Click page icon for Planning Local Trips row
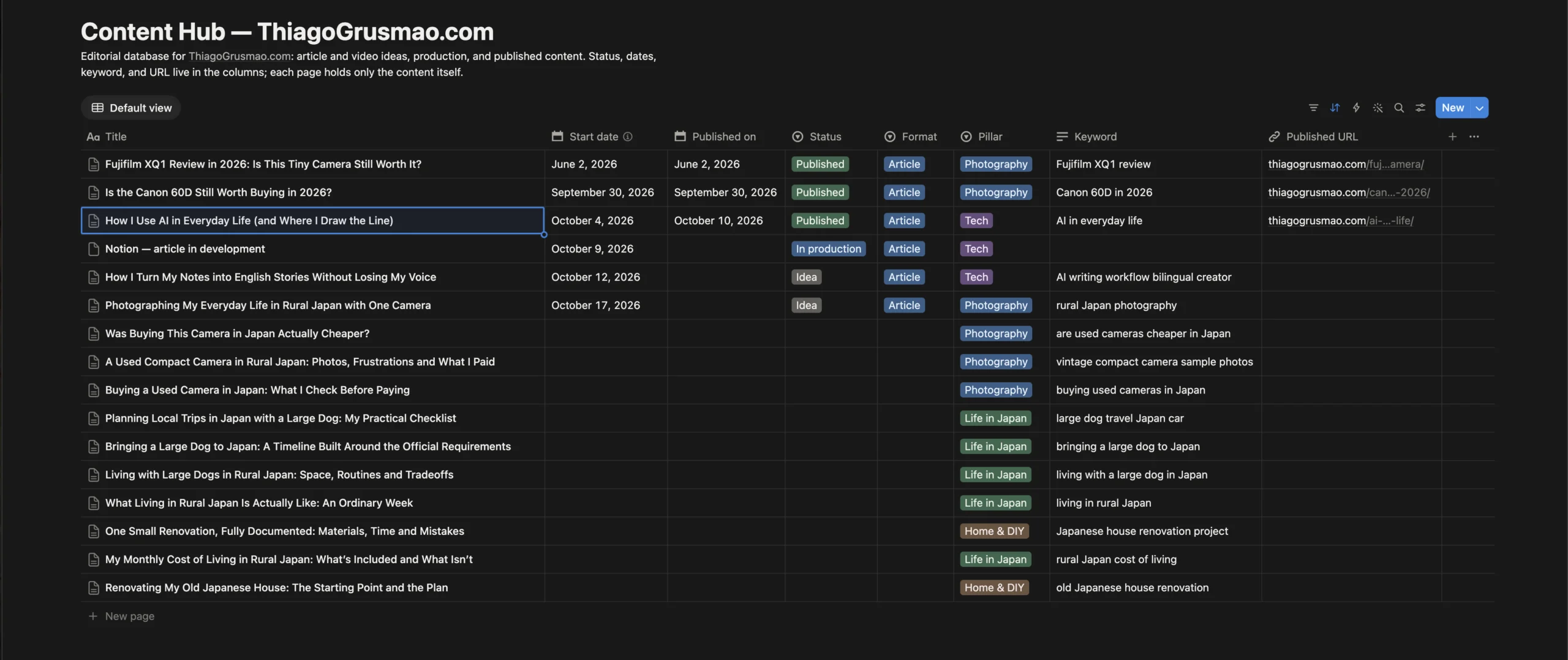Screen dimensions: 1568x660 94,419
